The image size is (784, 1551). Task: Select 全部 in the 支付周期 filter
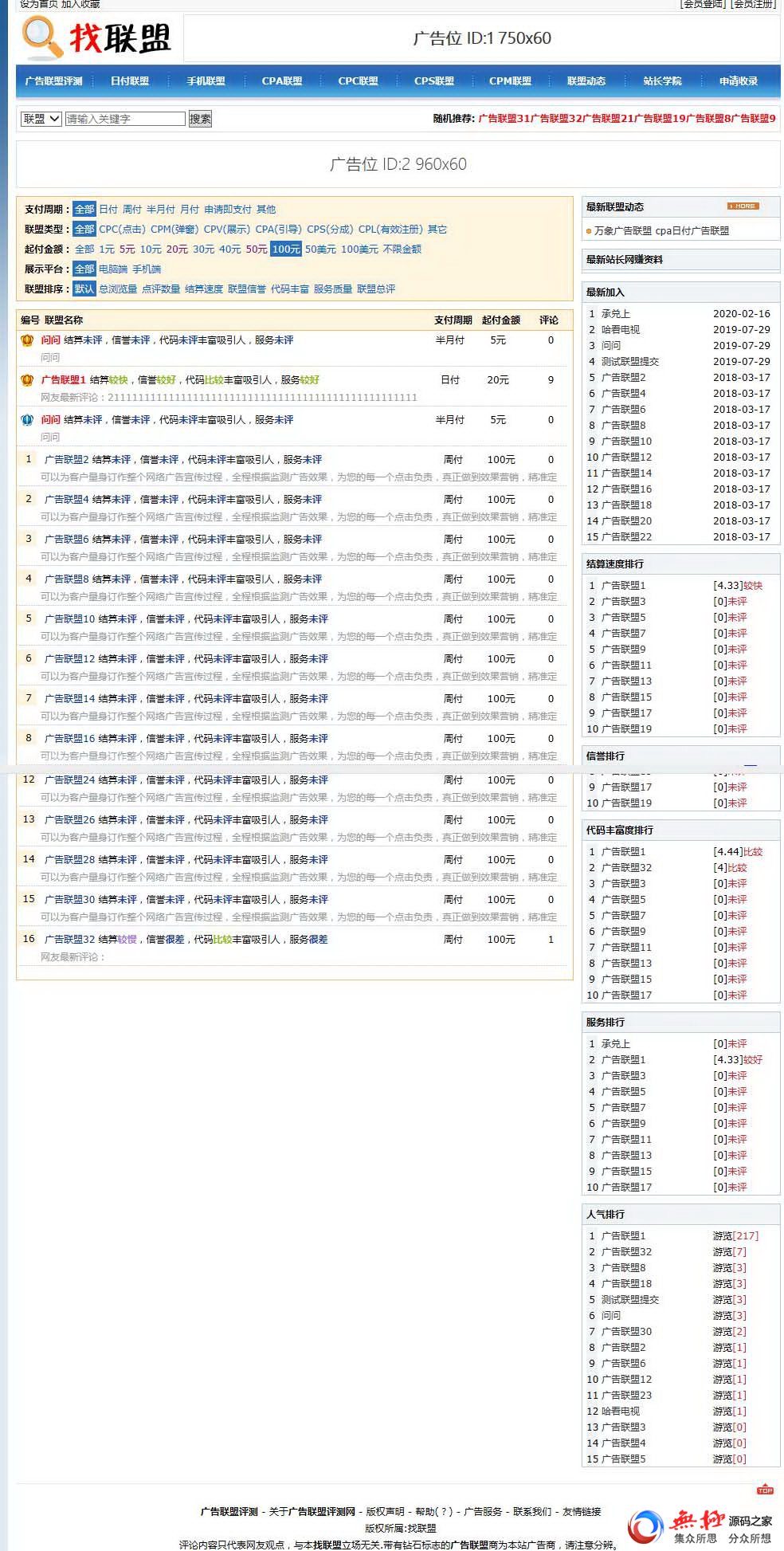(x=84, y=210)
